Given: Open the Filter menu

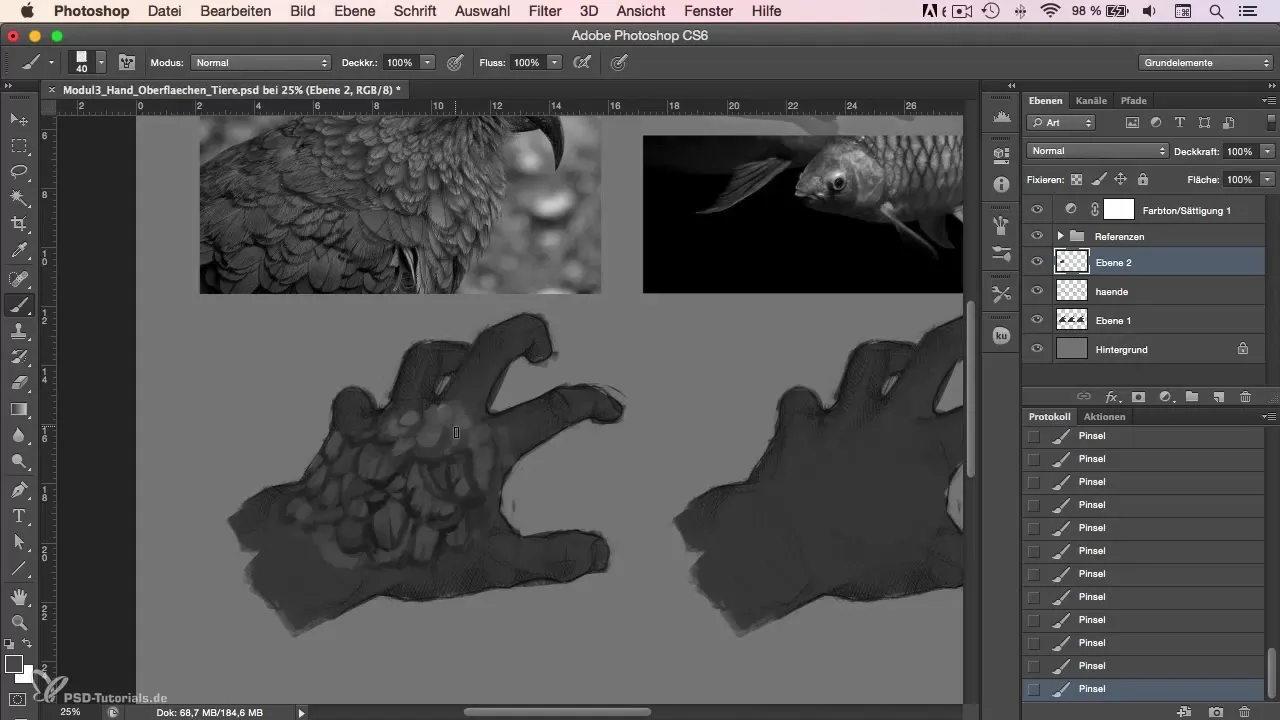Looking at the screenshot, I should pyautogui.click(x=544, y=11).
